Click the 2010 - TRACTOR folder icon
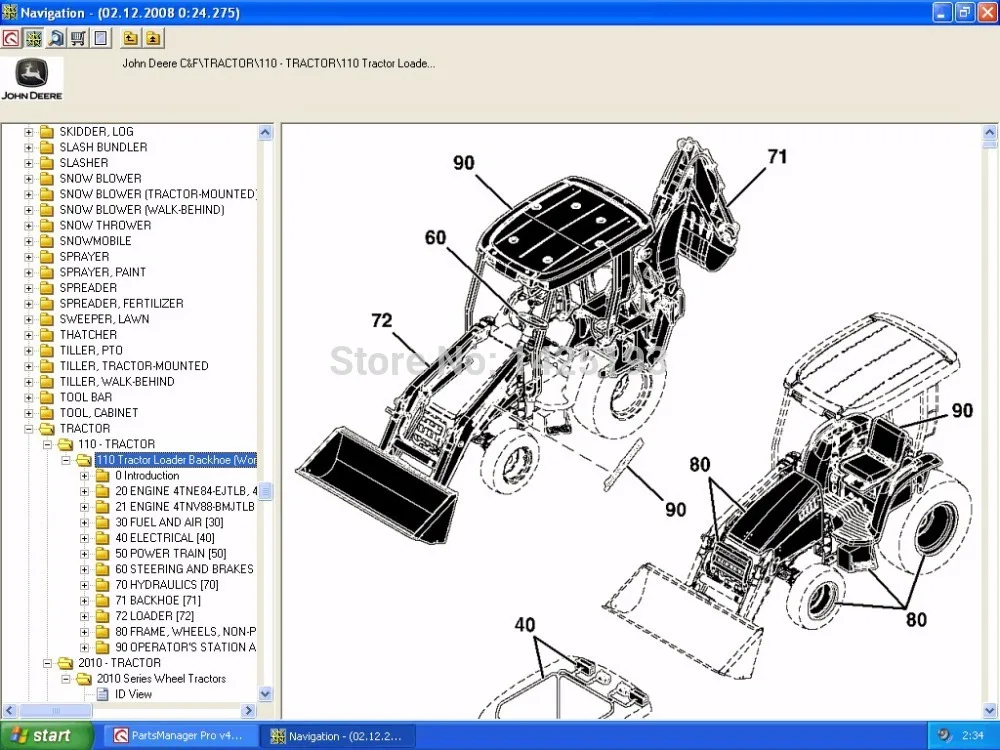Image resolution: width=1000 pixels, height=750 pixels. point(65,663)
